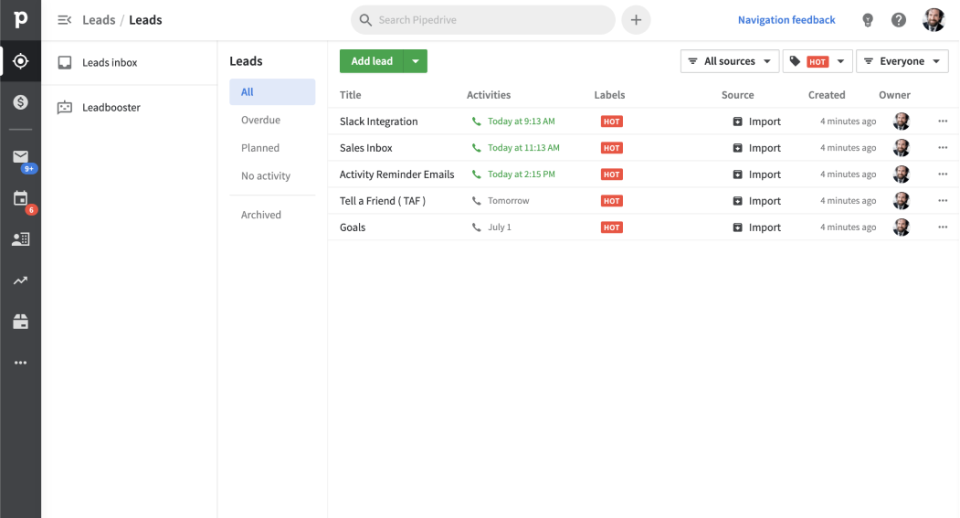The height and width of the screenshot is (518, 960).
Task: Select the All leads filter
Action: 272,92
